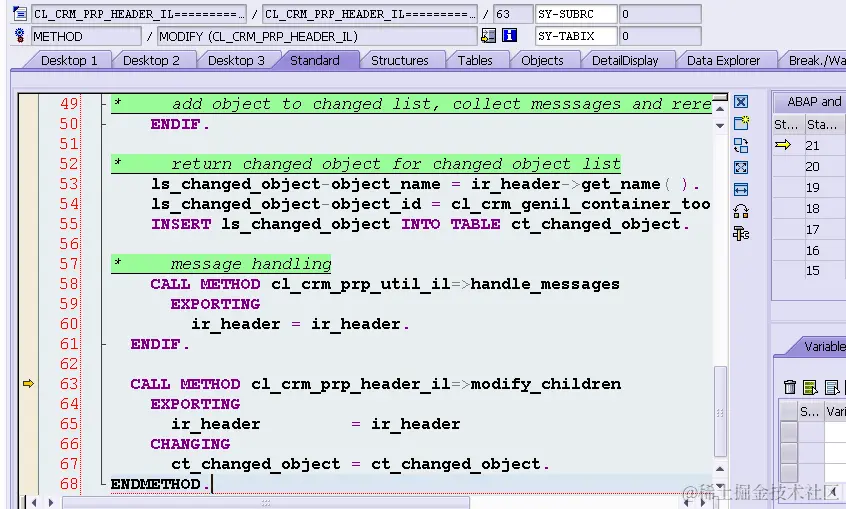Click stack level 19 row
Screen dimensions: 846x509
click(809, 187)
